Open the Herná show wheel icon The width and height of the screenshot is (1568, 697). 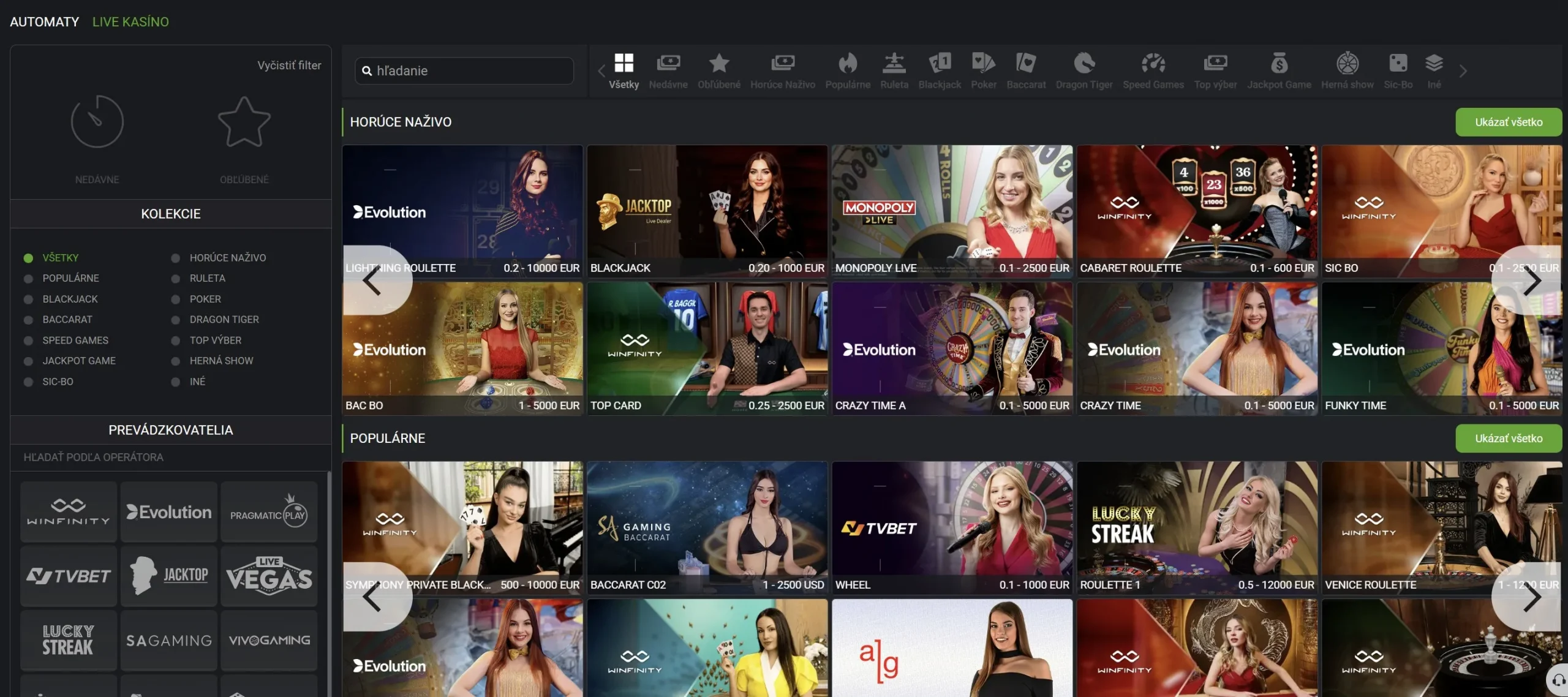click(x=1347, y=63)
